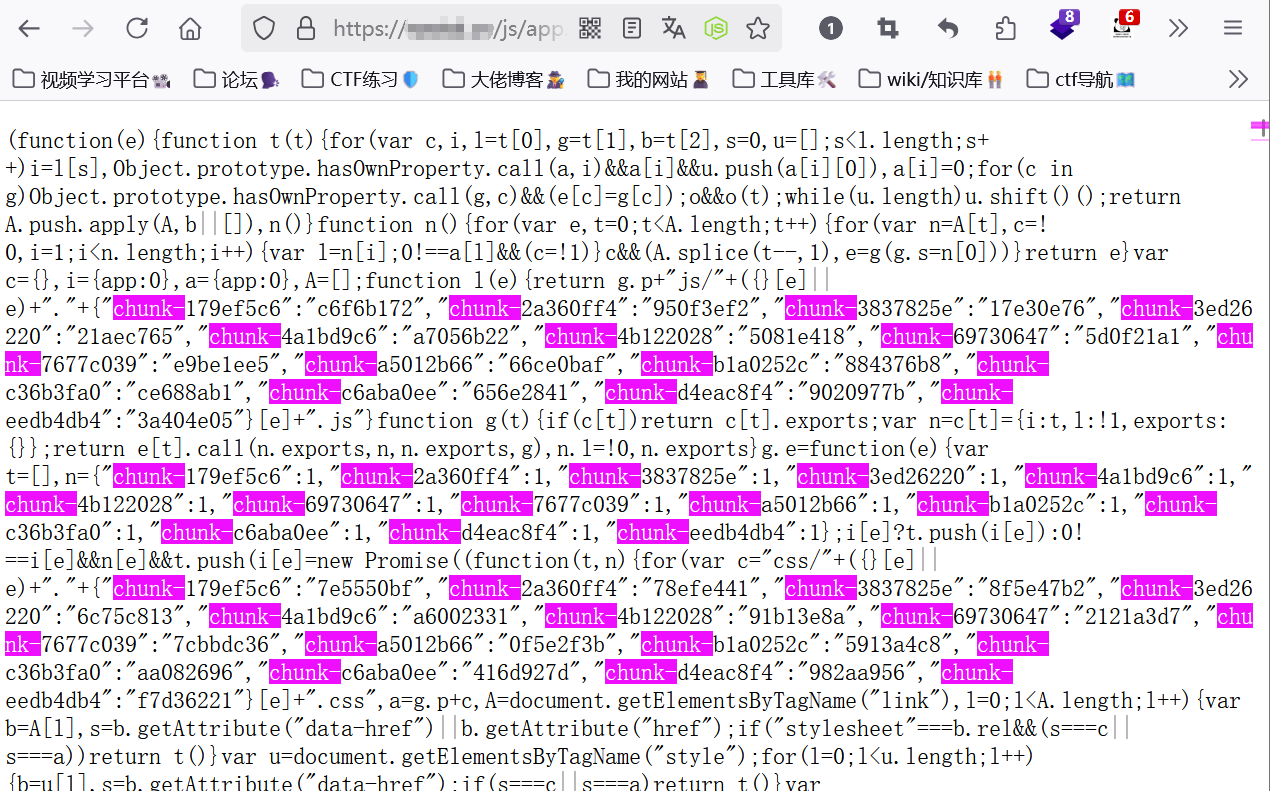1270x791 pixels.
Task: Translate this page with translate icon
Action: tap(674, 28)
